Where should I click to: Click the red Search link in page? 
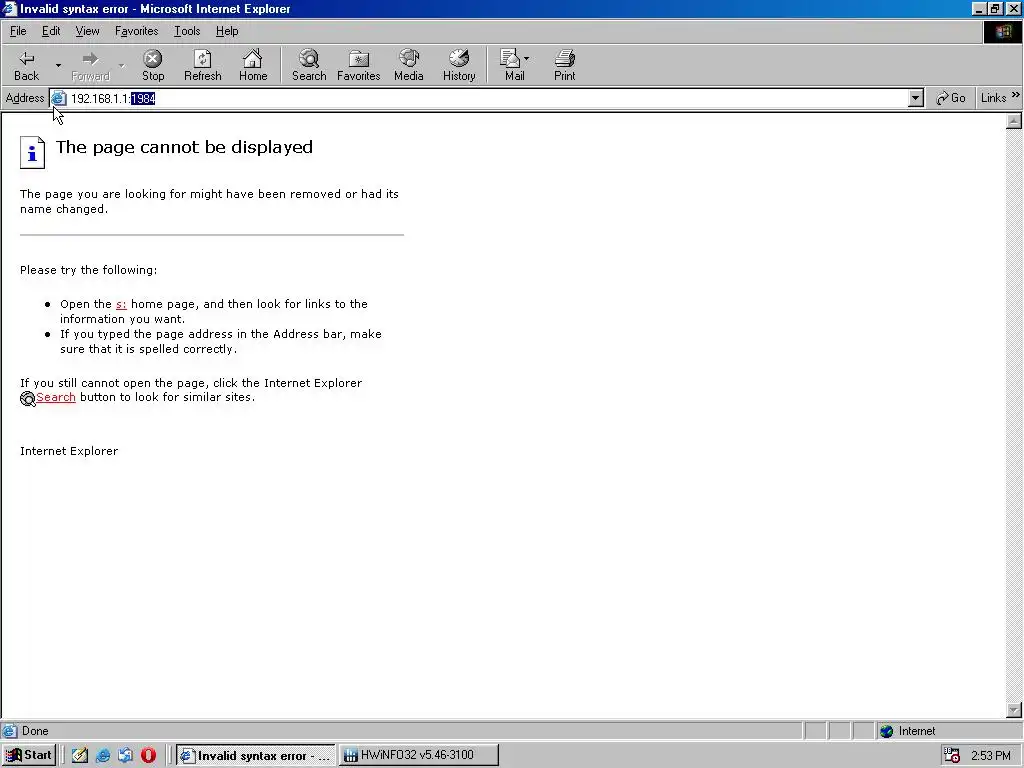pyautogui.click(x=56, y=397)
